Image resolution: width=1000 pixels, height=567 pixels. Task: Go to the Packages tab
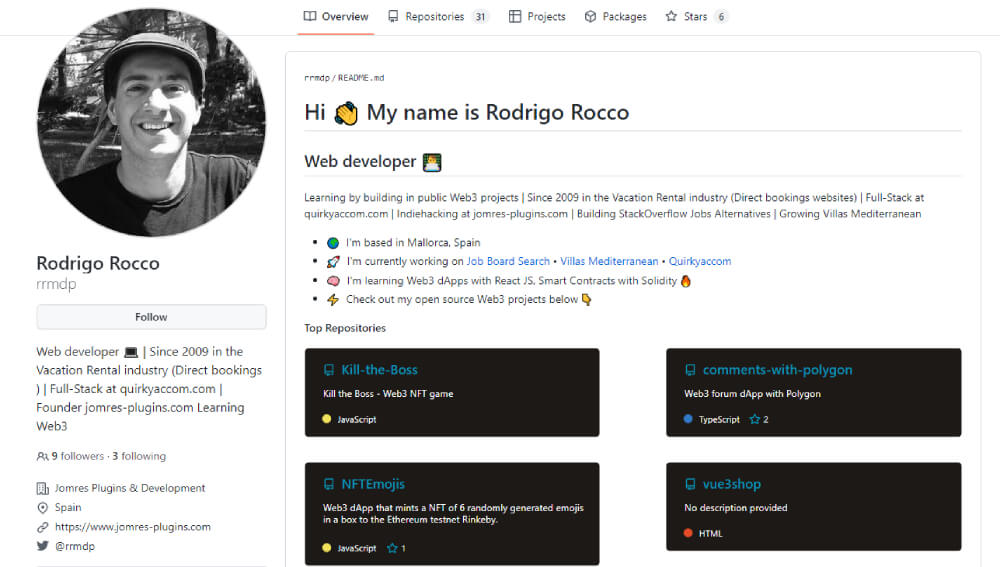[615, 17]
